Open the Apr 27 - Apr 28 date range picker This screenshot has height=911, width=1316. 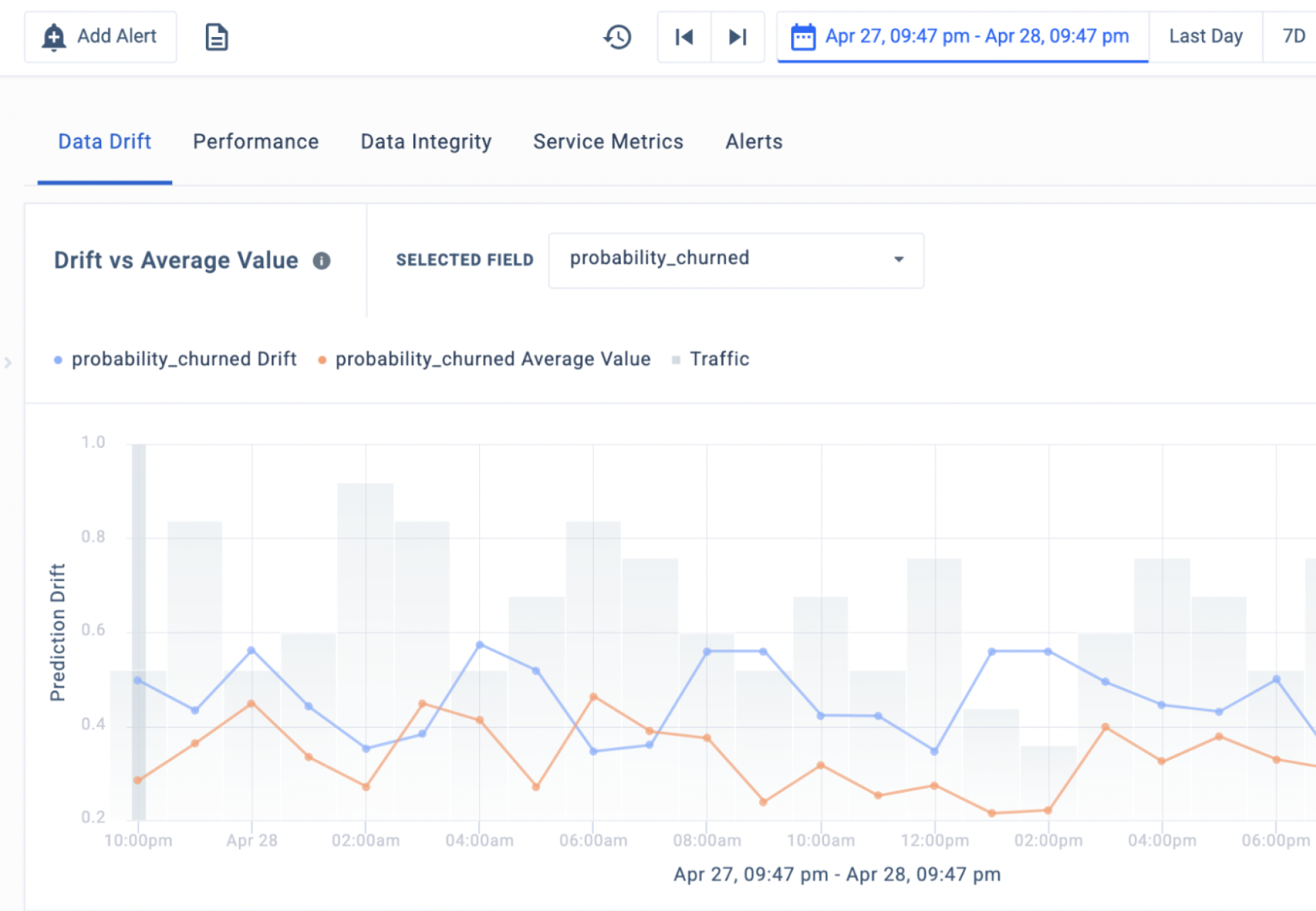pos(976,36)
